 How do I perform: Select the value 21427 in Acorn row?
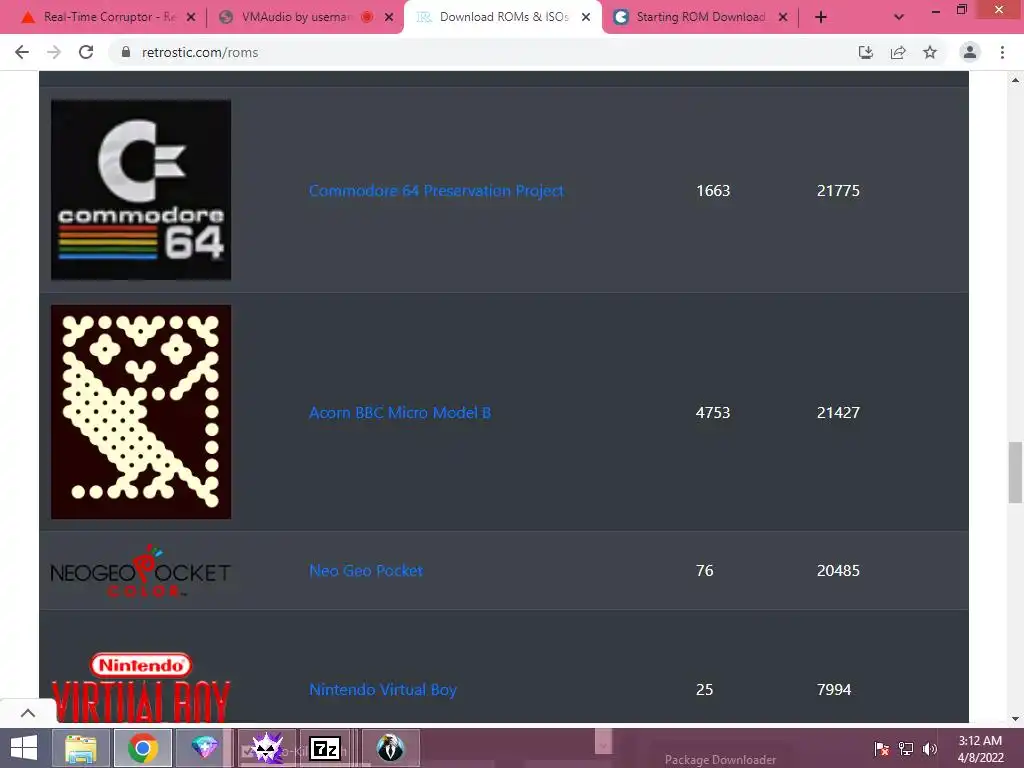coord(839,413)
